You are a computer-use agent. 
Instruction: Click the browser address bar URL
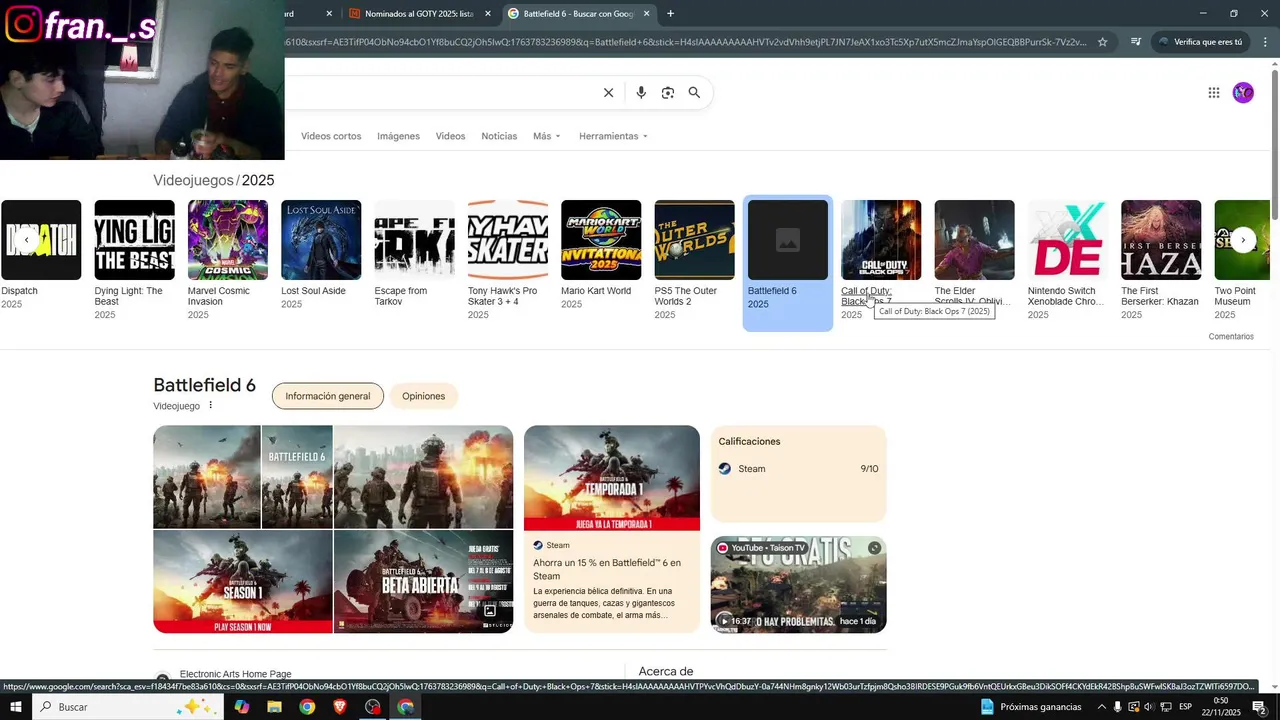point(685,42)
